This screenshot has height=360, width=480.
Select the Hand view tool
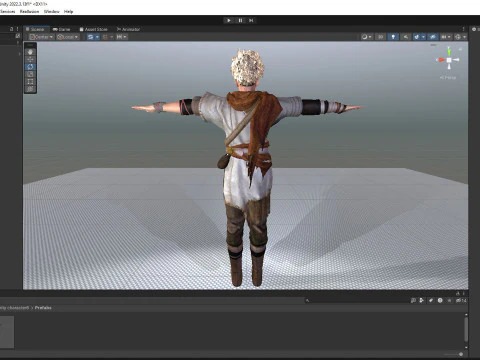(x=30, y=52)
